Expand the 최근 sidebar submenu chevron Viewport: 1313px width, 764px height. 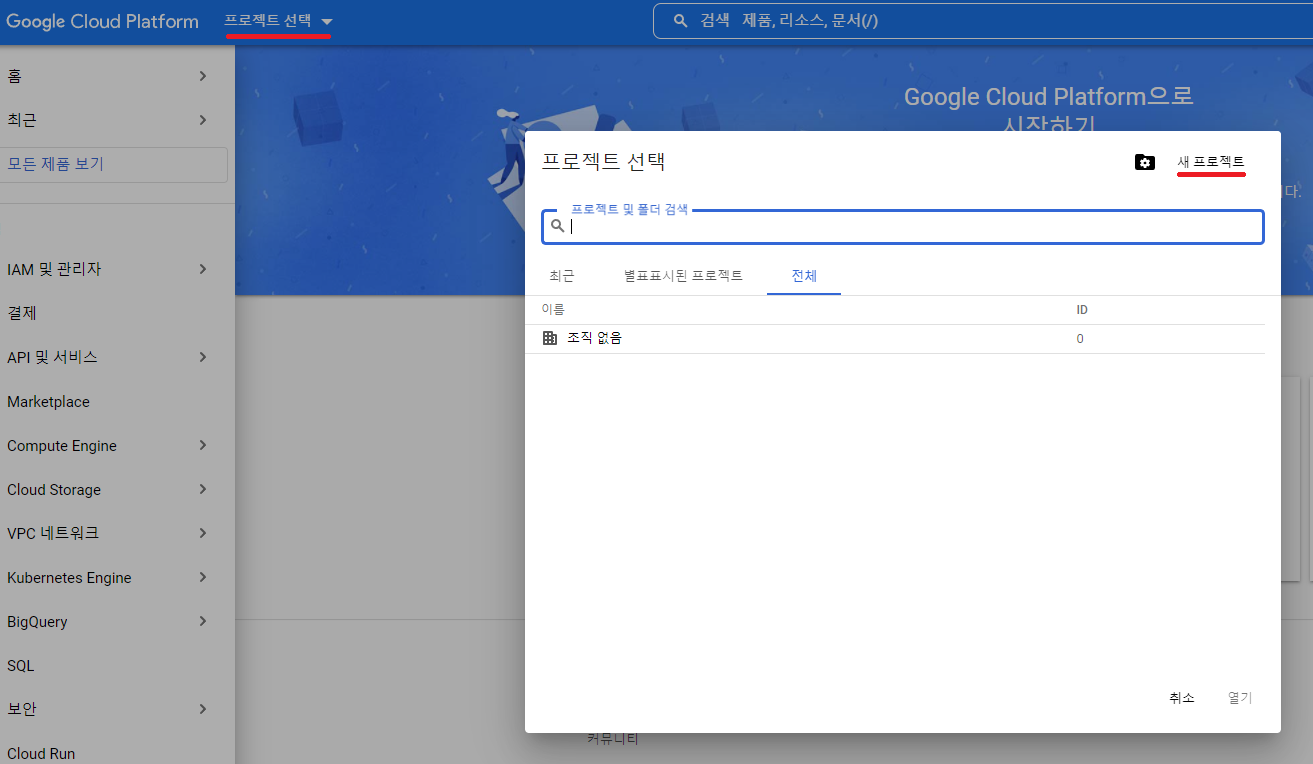pyautogui.click(x=203, y=120)
